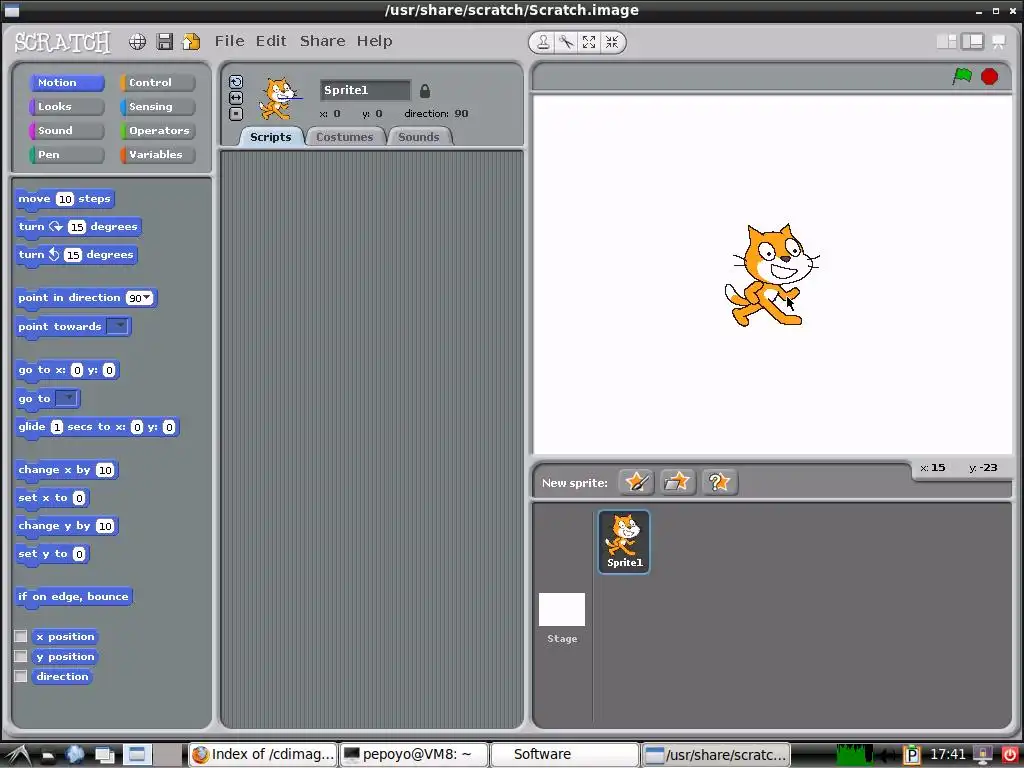Image resolution: width=1024 pixels, height=768 pixels.
Task: Open the Share menu
Action: pyautogui.click(x=323, y=41)
